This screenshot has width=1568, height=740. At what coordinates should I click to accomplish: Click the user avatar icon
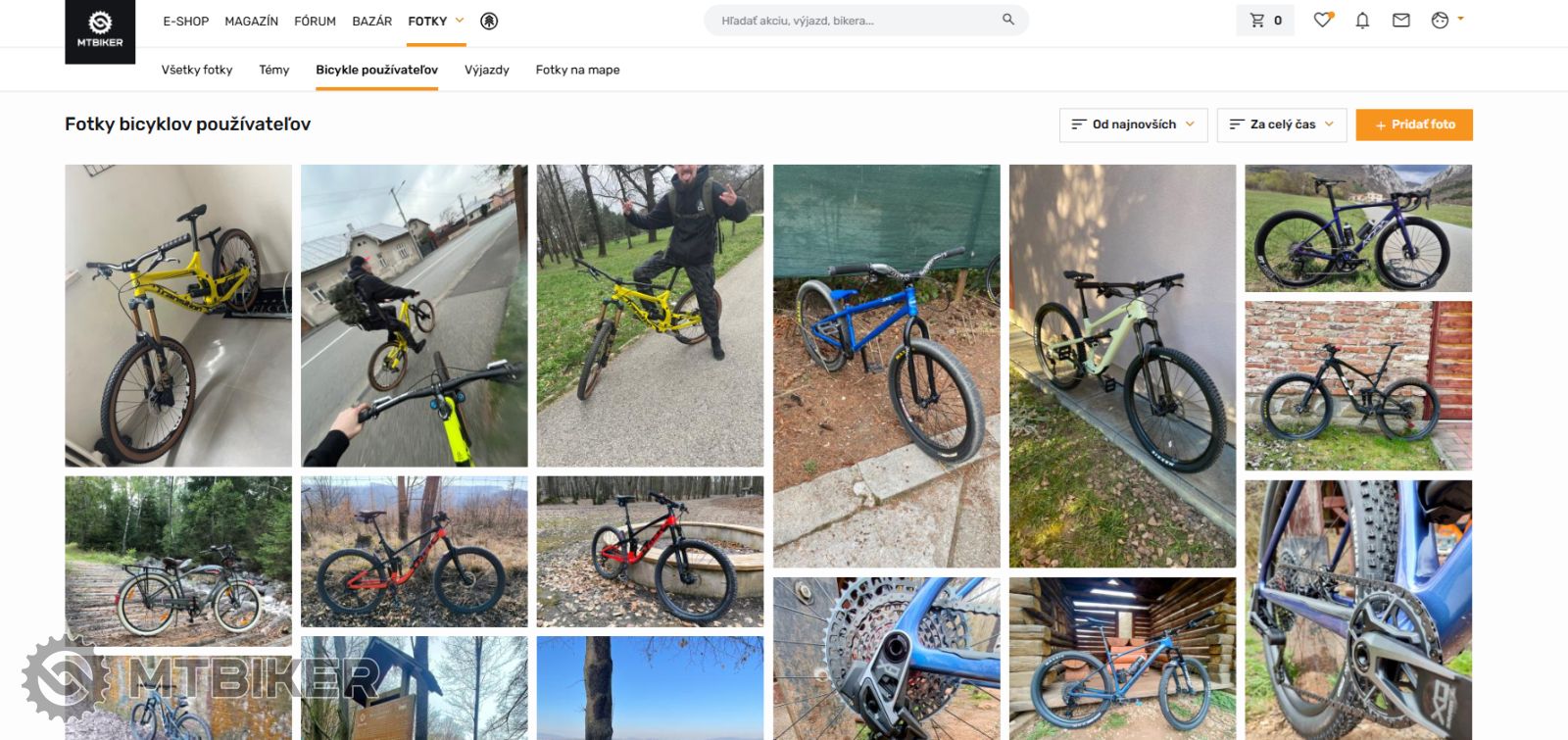(1440, 21)
